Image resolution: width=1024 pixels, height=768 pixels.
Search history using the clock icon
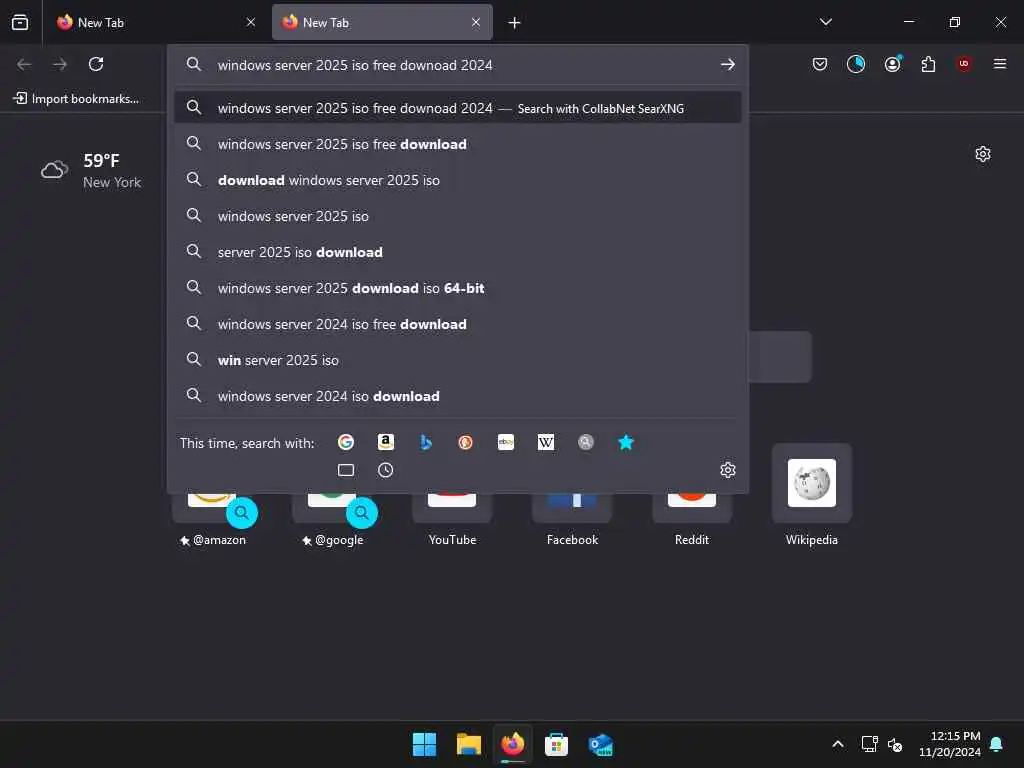386,470
